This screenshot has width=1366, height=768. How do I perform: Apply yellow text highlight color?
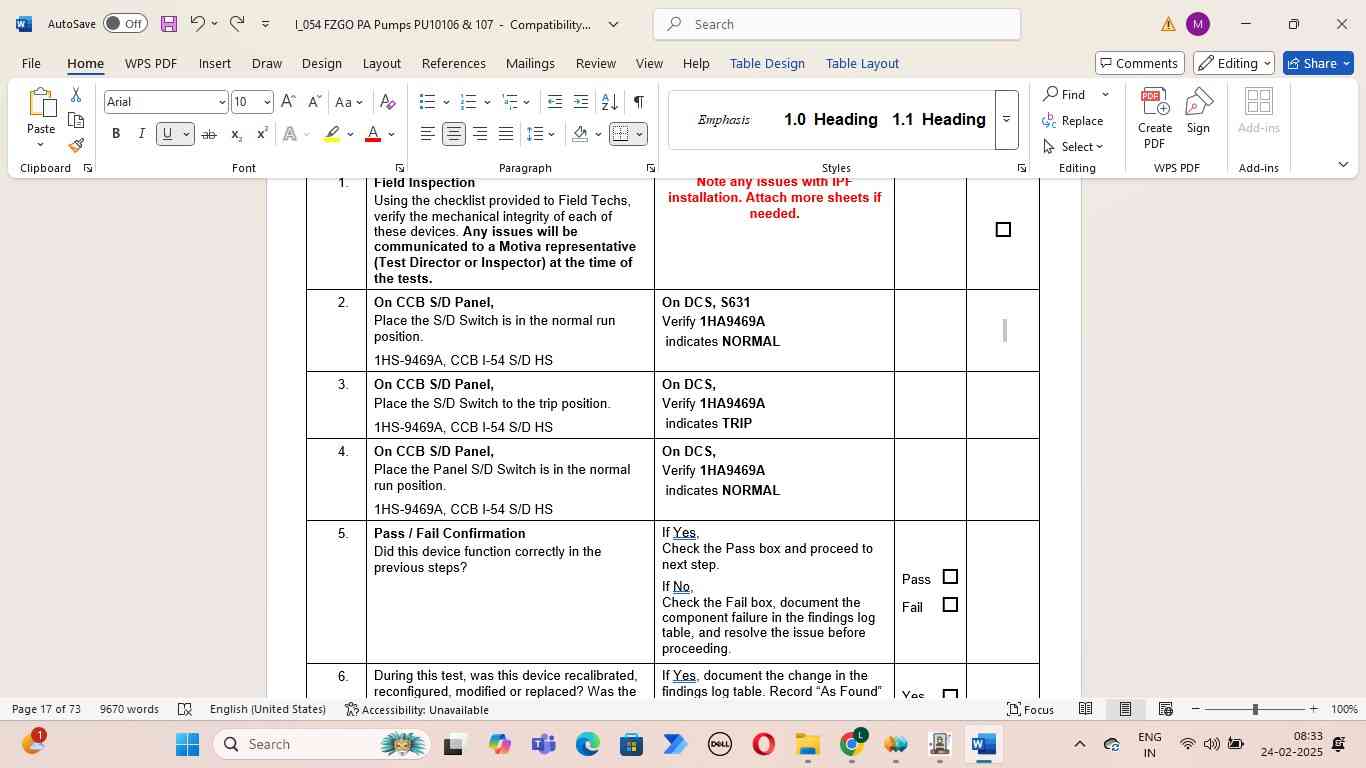tap(333, 134)
